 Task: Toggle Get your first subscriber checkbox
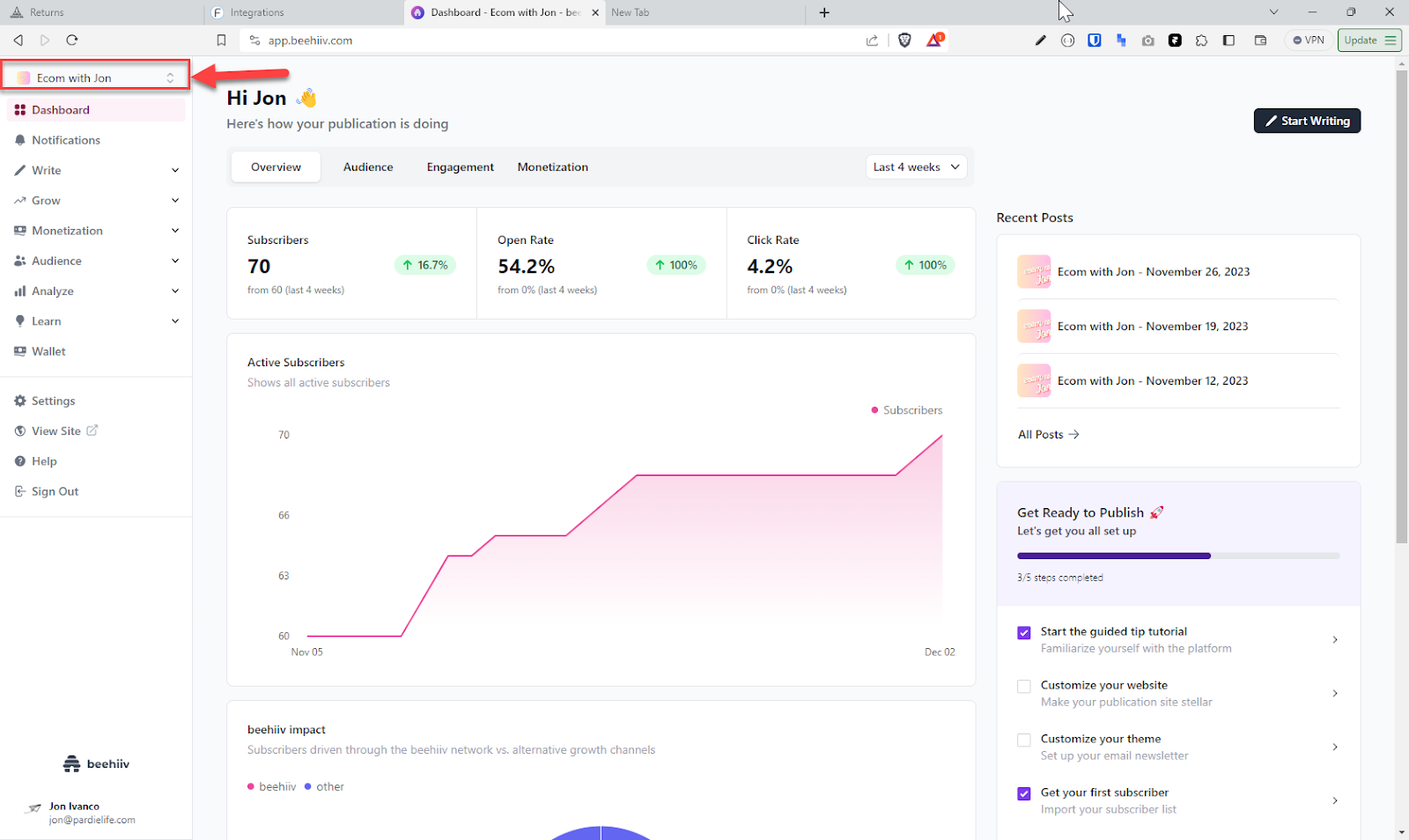coord(1023,794)
